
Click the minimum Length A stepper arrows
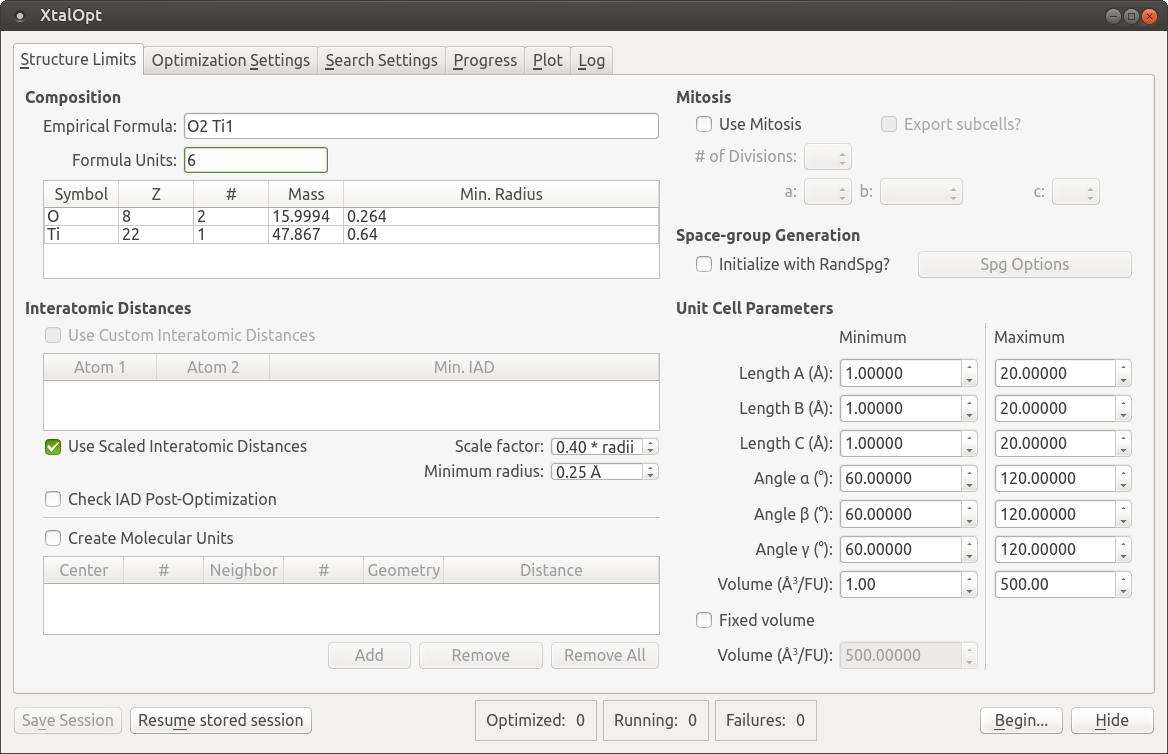pos(969,373)
